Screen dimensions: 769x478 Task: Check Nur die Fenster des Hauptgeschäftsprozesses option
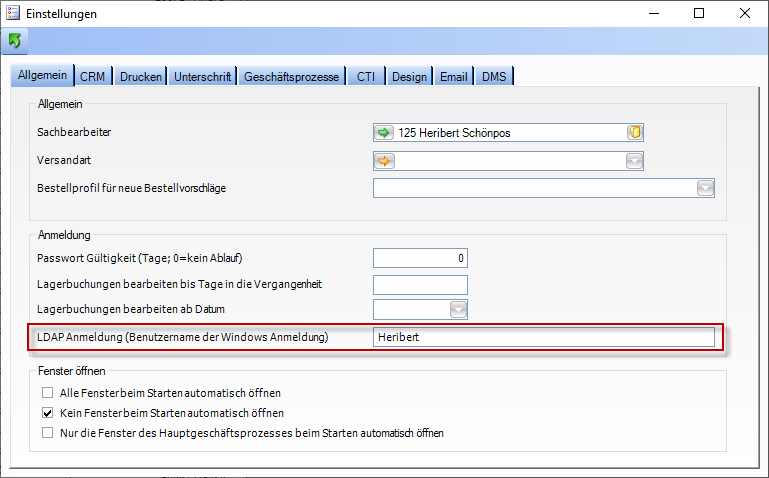pos(47,433)
